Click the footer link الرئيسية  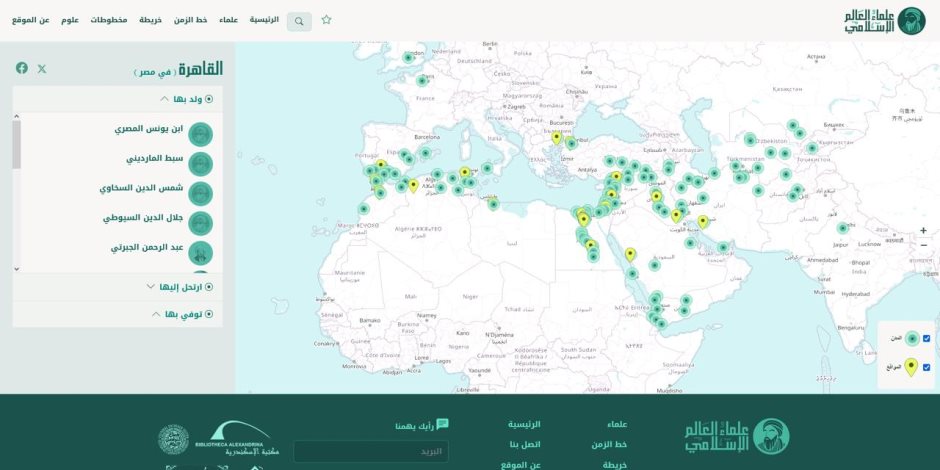click(x=525, y=424)
